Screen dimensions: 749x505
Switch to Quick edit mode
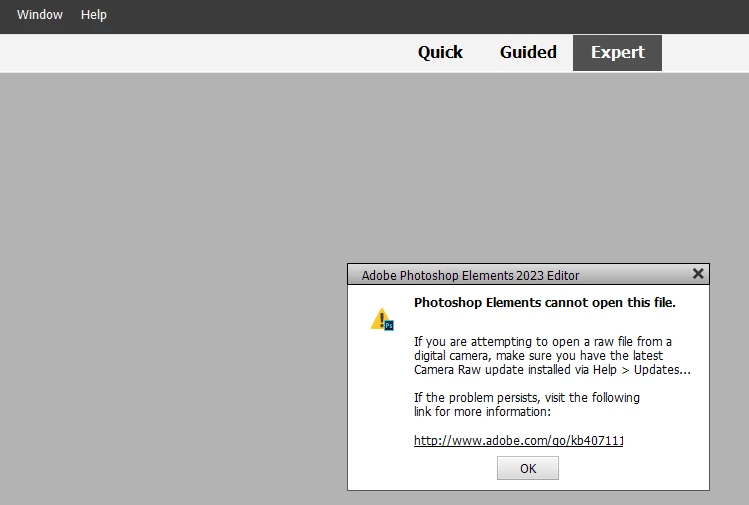click(x=440, y=52)
